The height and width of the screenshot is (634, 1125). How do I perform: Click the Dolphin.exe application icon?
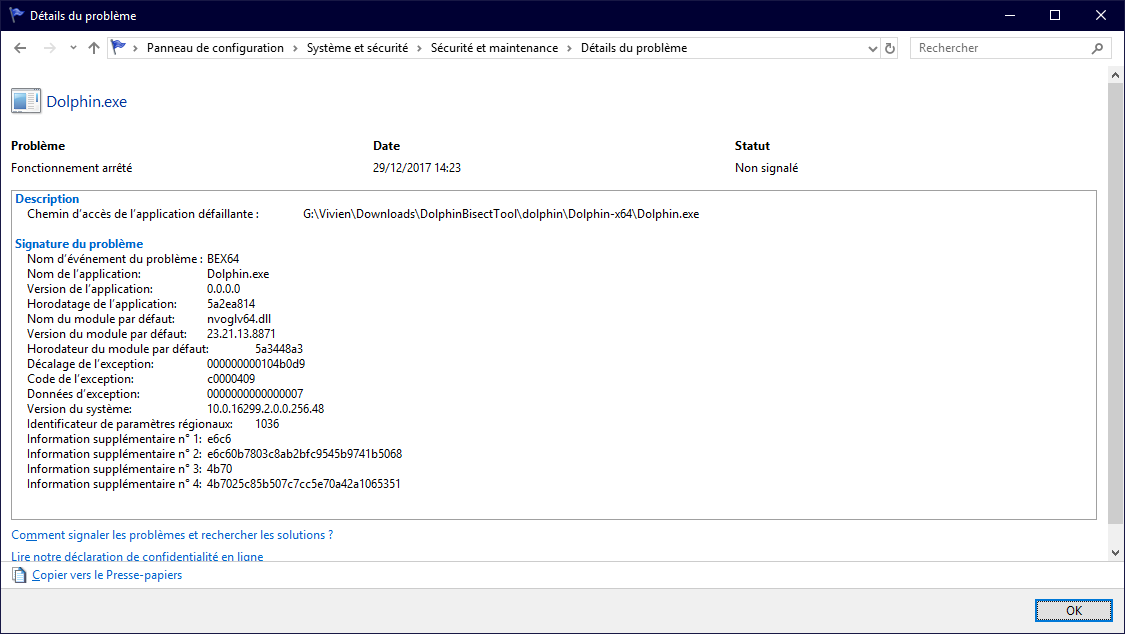(x=26, y=101)
